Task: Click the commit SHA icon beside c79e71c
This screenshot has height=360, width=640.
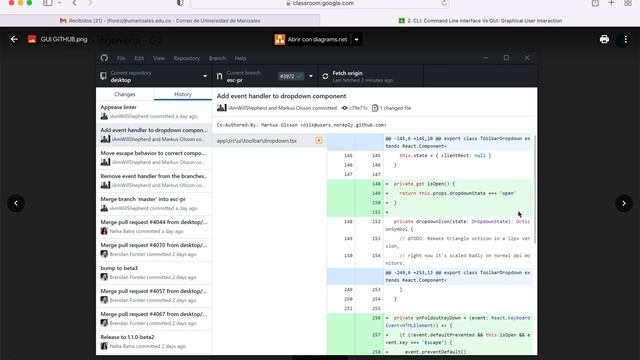Action: point(344,108)
